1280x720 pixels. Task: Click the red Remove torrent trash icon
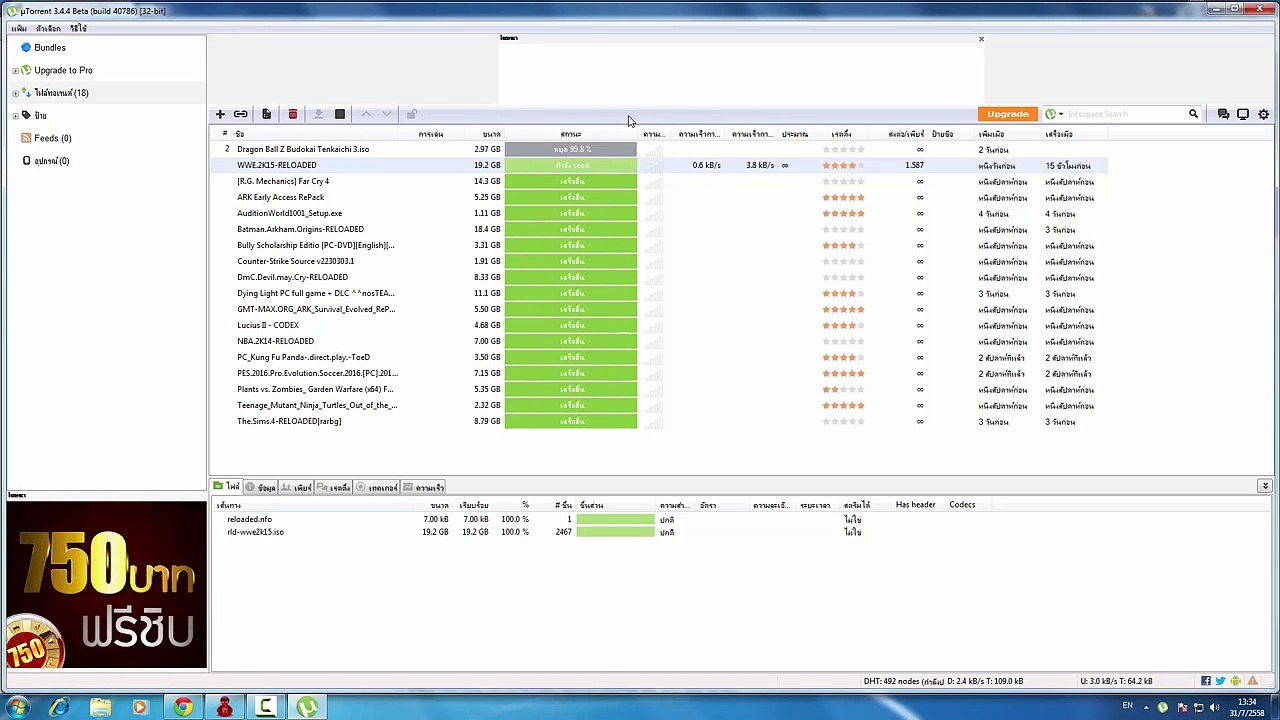292,114
